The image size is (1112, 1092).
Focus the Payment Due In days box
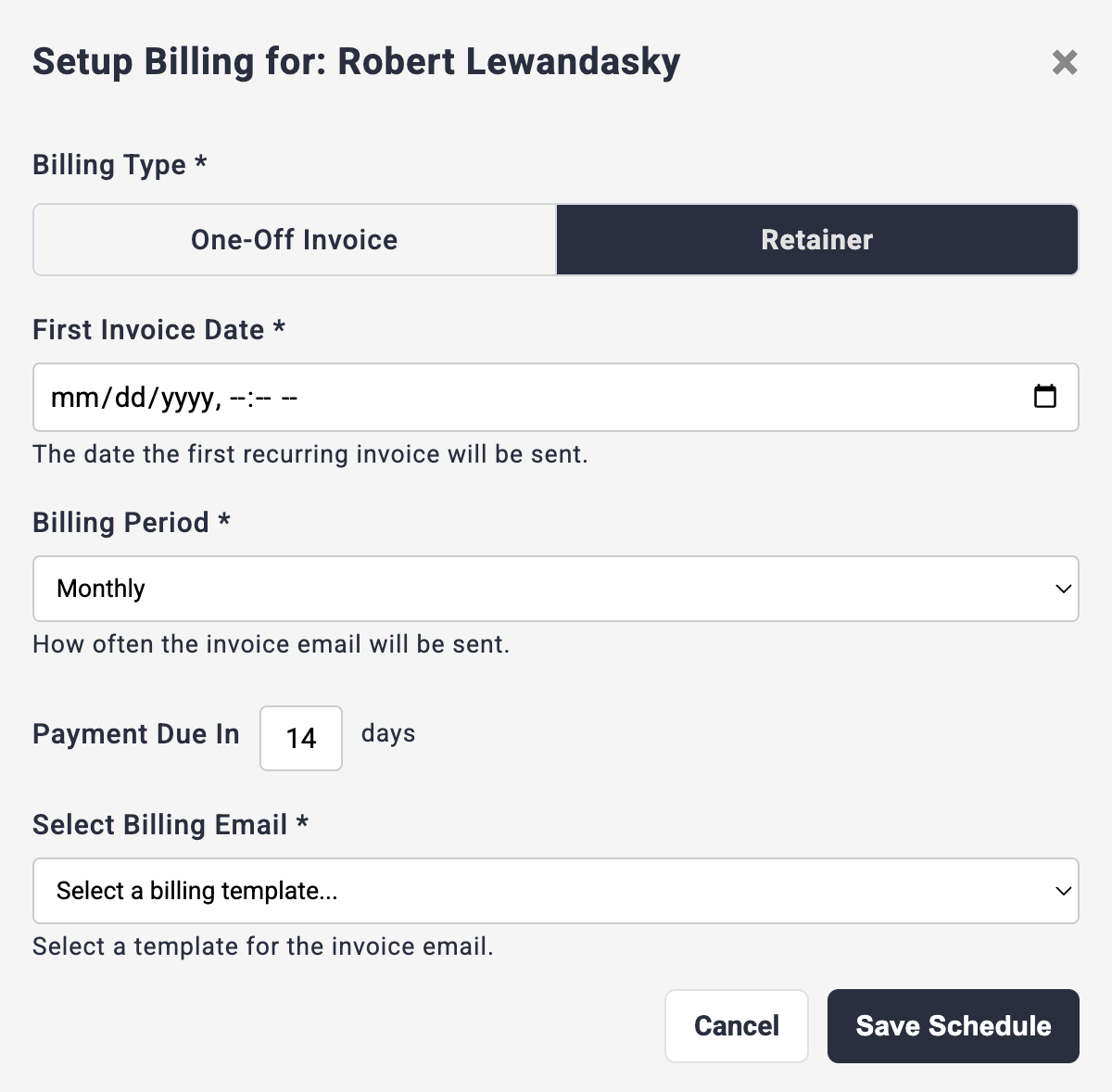(301, 738)
